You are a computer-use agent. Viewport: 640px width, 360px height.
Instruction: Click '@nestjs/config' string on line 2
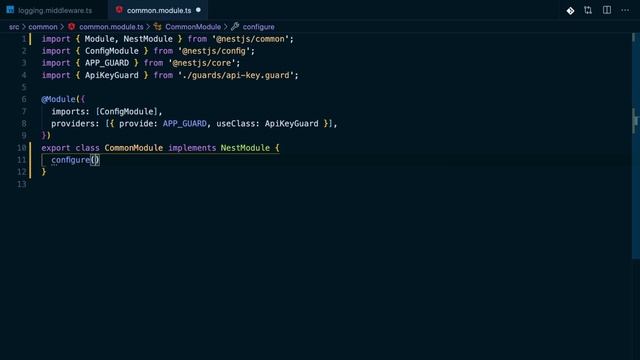click(214, 51)
